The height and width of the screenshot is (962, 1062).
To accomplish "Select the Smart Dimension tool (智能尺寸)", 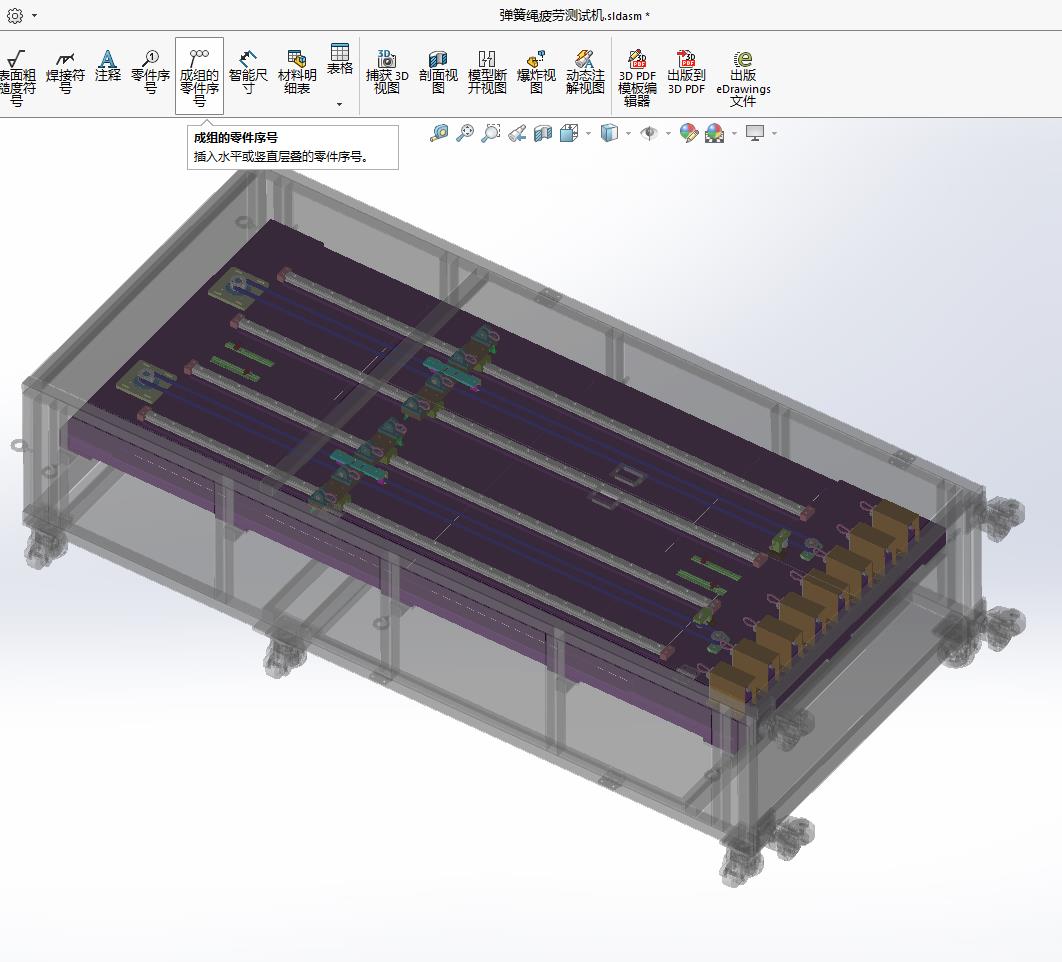I will (x=248, y=72).
